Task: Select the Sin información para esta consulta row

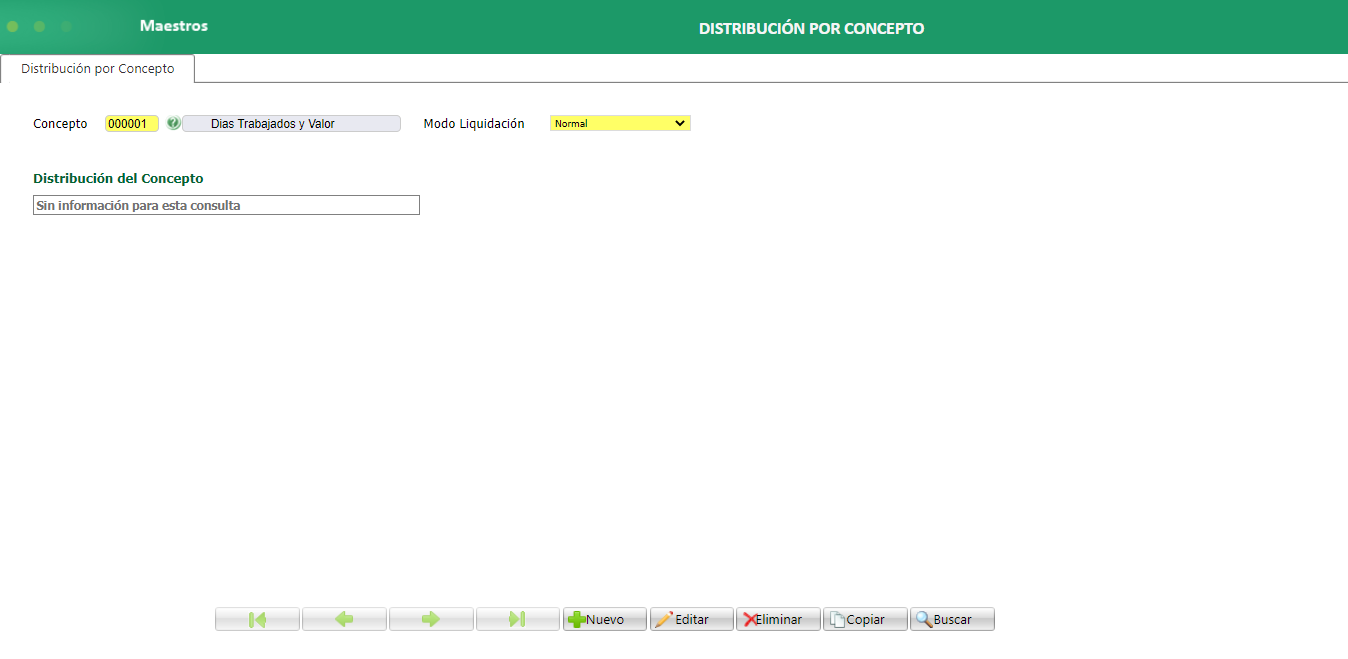Action: [226, 205]
